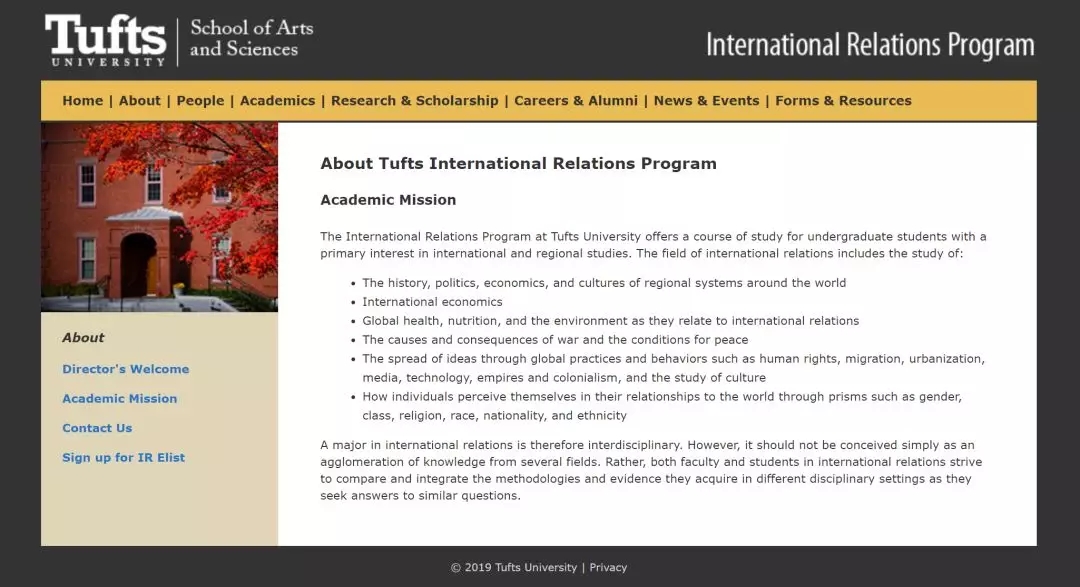Select Academics in the navigation bar
The height and width of the screenshot is (587, 1080).
coord(277,101)
